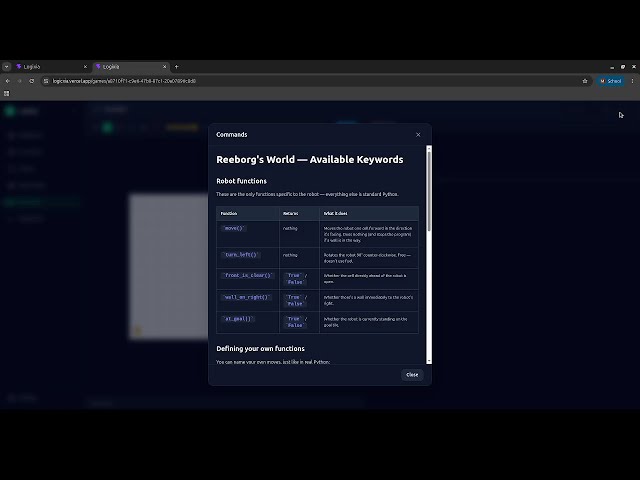Viewport: 640px width, 480px height.
Task: Click the True value in at_goal() row
Action: (x=293, y=319)
